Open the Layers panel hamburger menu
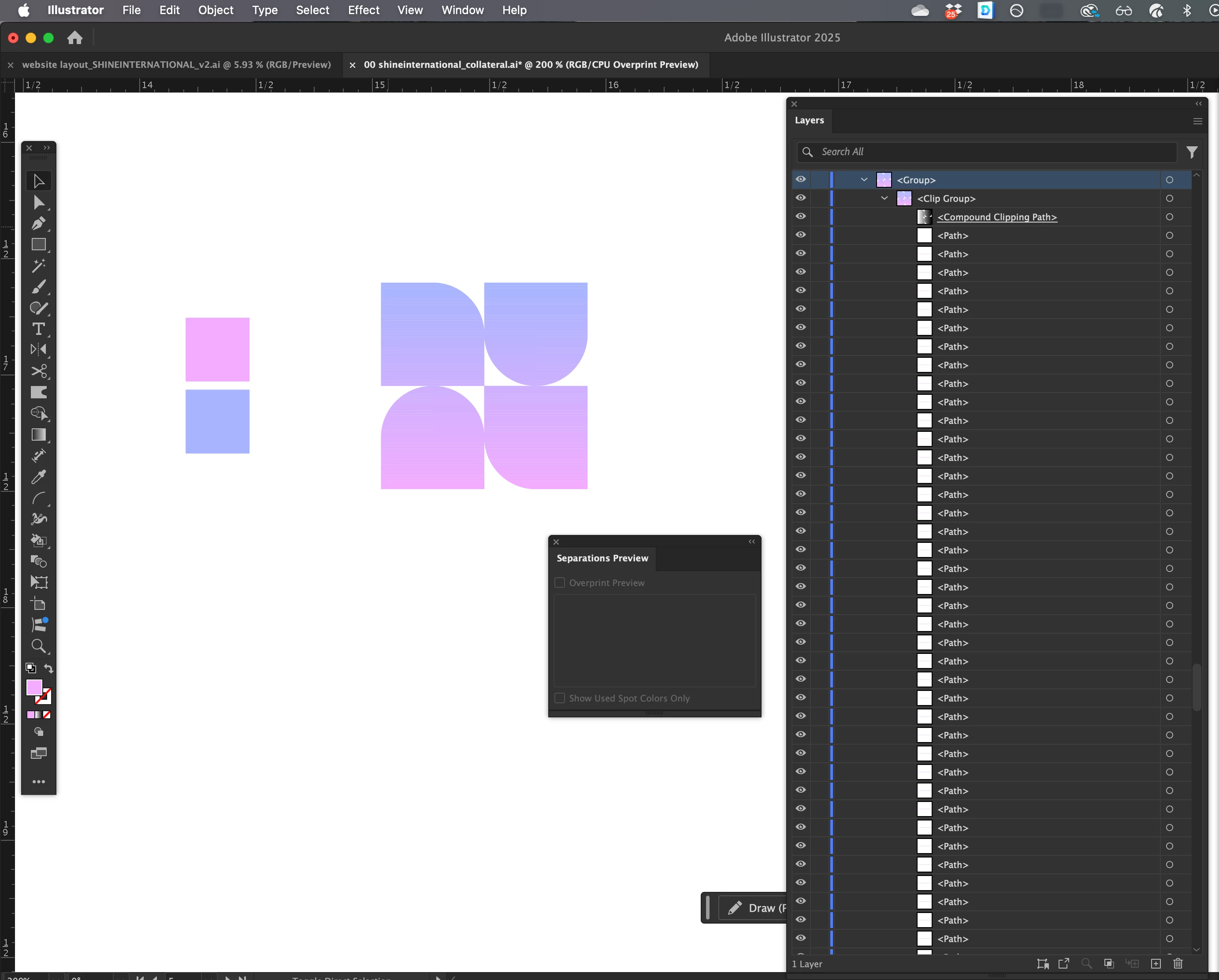The width and height of the screenshot is (1219, 980). 1197,121
